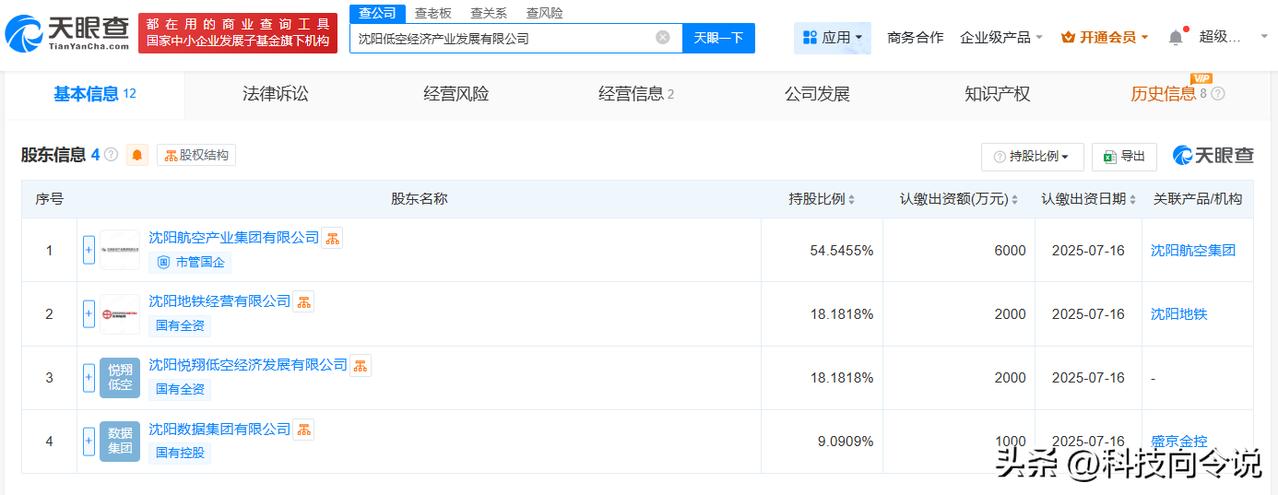Viewport: 1278px width, 495px height.
Task: Open the 商务合作 link
Action: tap(915, 37)
